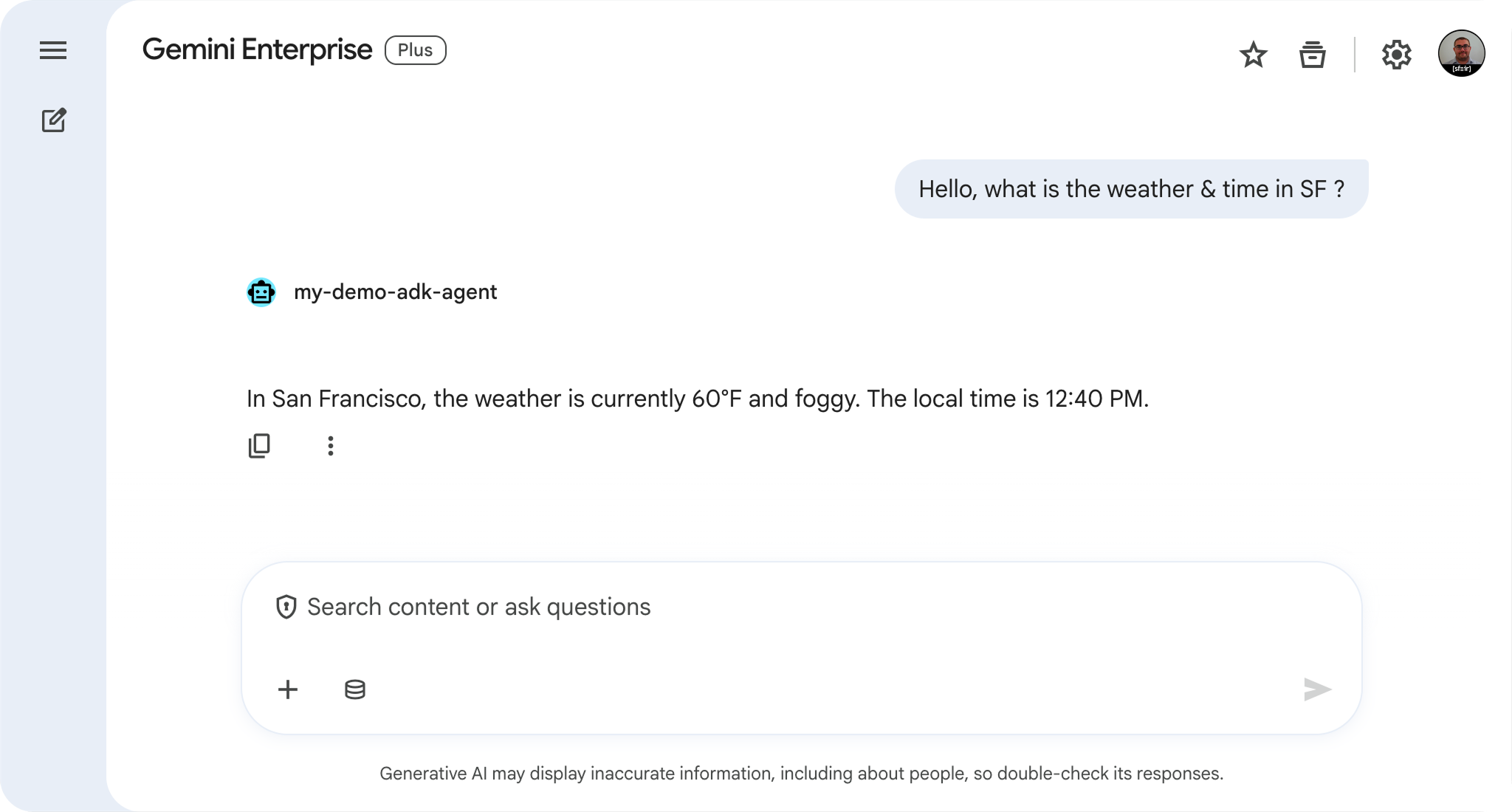Click the my-demo-adk-agent robot icon
The height and width of the screenshot is (812, 1512).
tap(261, 292)
